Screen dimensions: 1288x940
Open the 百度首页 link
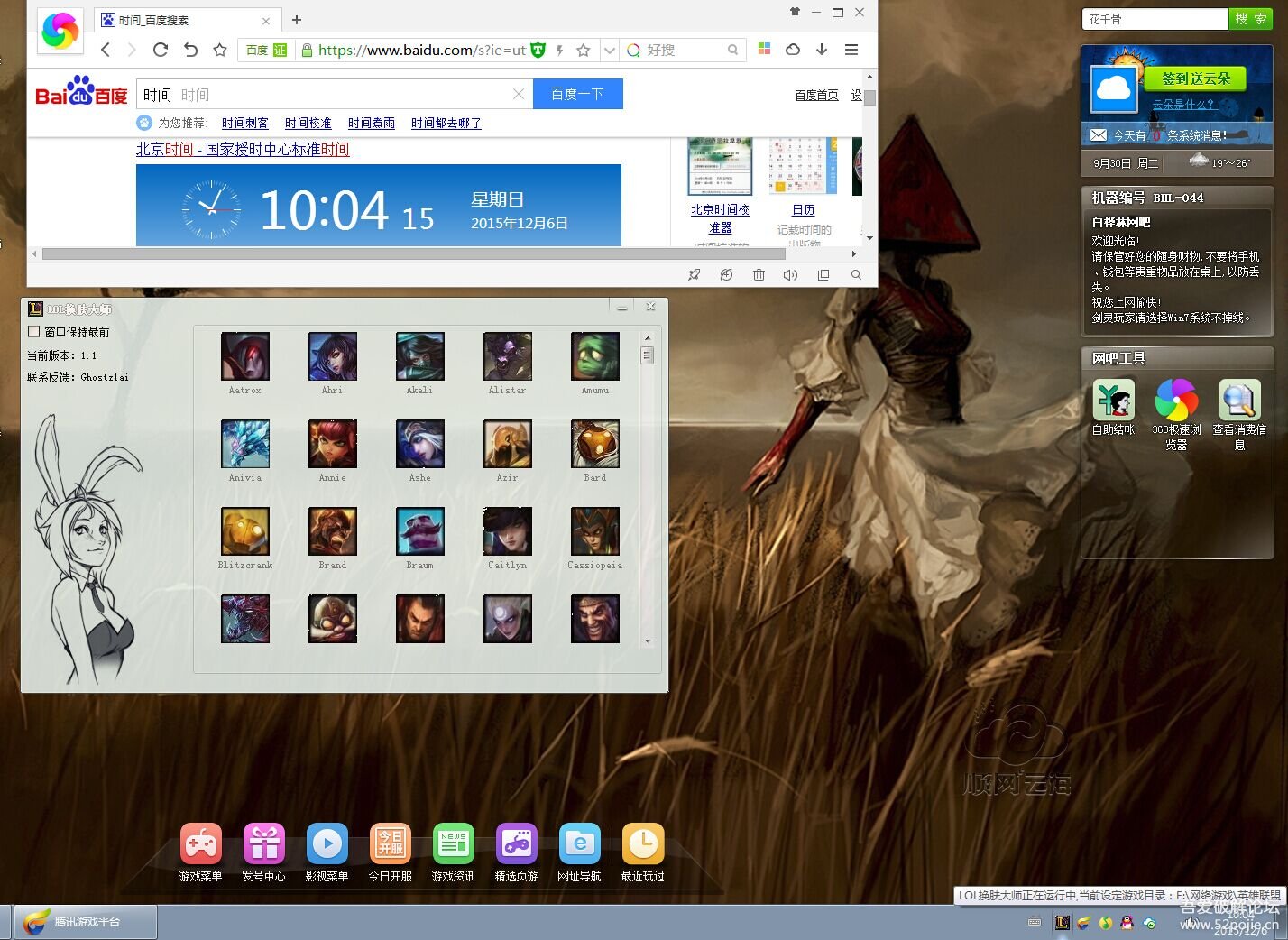tap(816, 95)
